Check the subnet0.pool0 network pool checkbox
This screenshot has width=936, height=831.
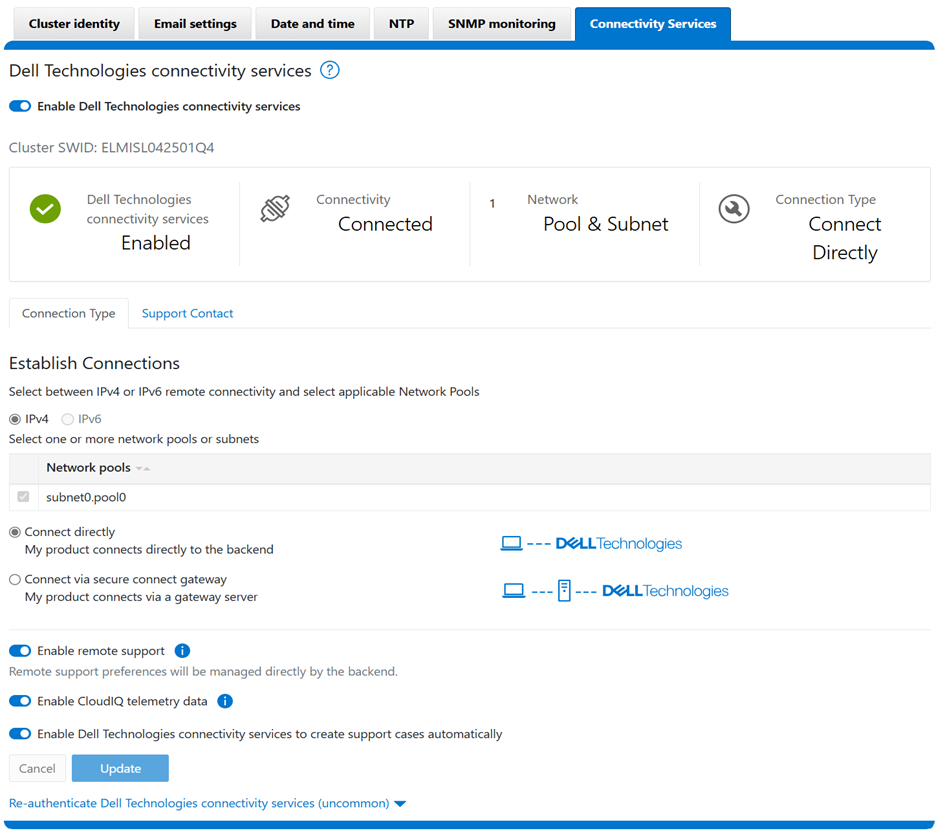24,497
